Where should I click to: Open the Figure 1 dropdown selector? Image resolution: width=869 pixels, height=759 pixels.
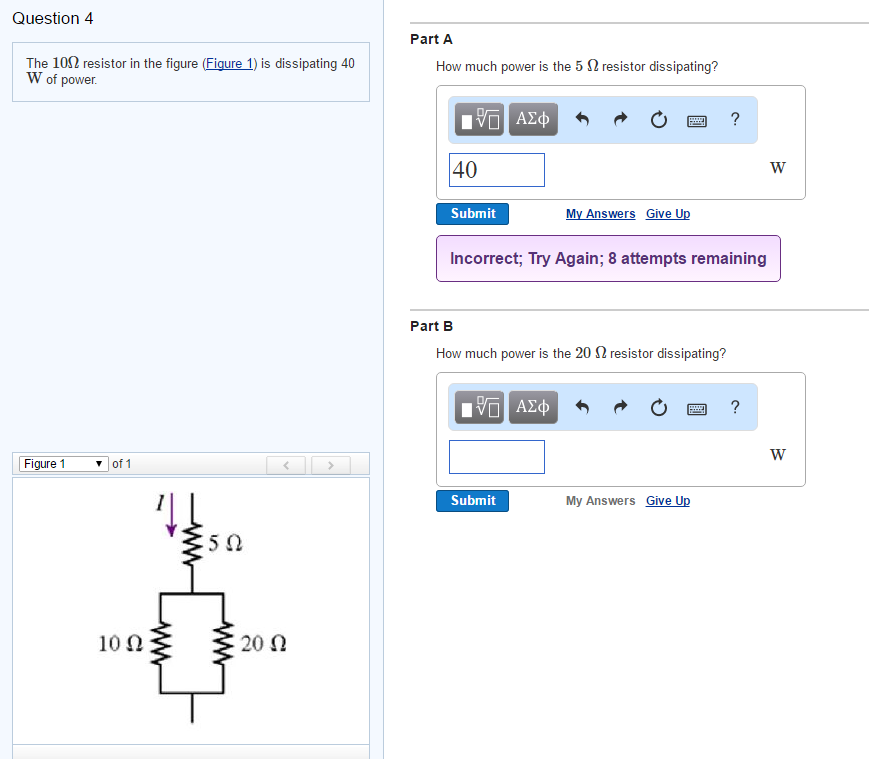click(x=63, y=464)
